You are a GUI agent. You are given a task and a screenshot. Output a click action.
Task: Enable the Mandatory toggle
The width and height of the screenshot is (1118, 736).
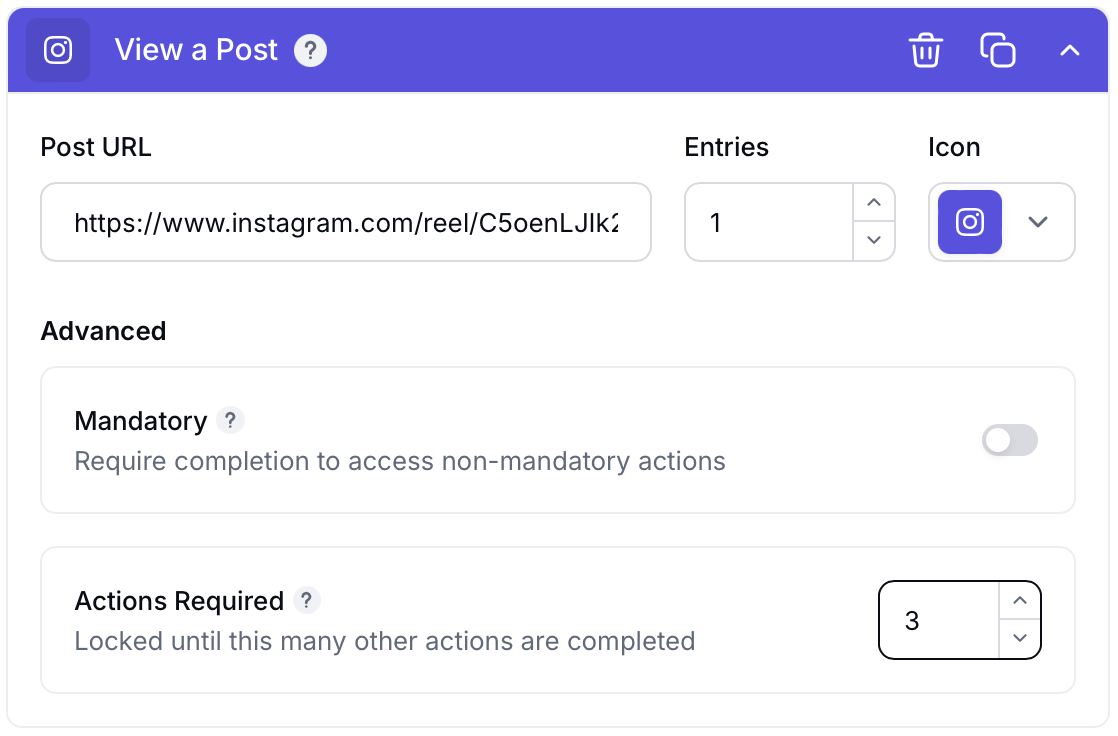[x=1010, y=440]
